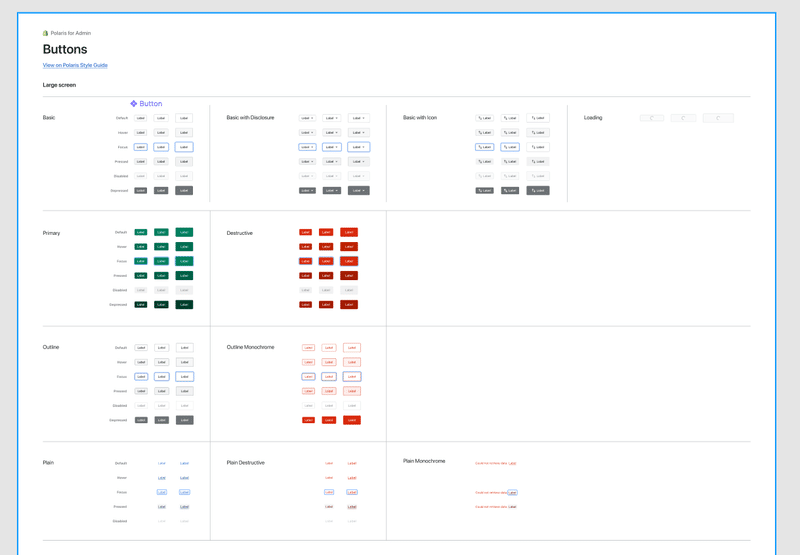Click the medium focused Primary button
Screen dimensions: 800x555
tap(161, 261)
